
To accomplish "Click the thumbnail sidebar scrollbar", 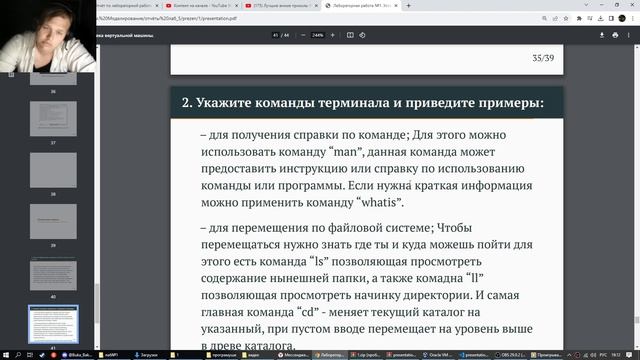I will click(x=97, y=303).
